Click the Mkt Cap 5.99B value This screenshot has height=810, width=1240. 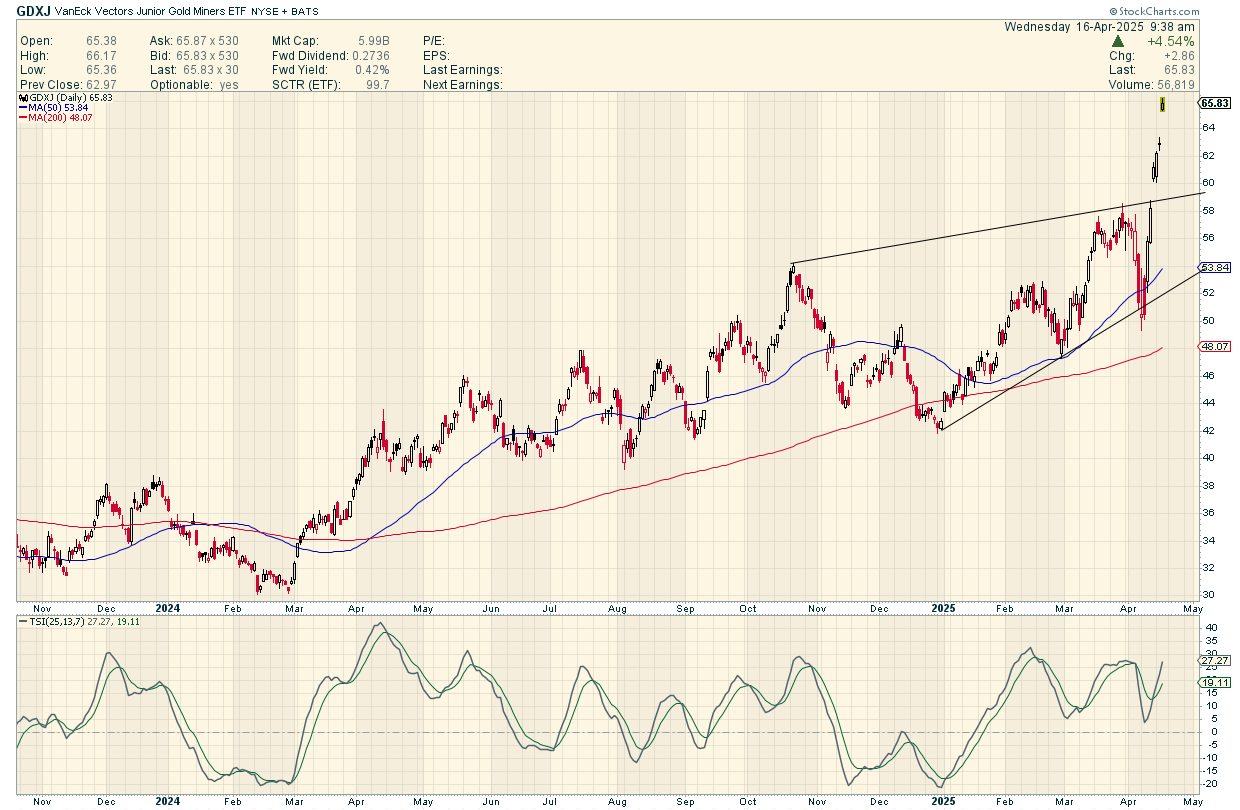tap(382, 41)
